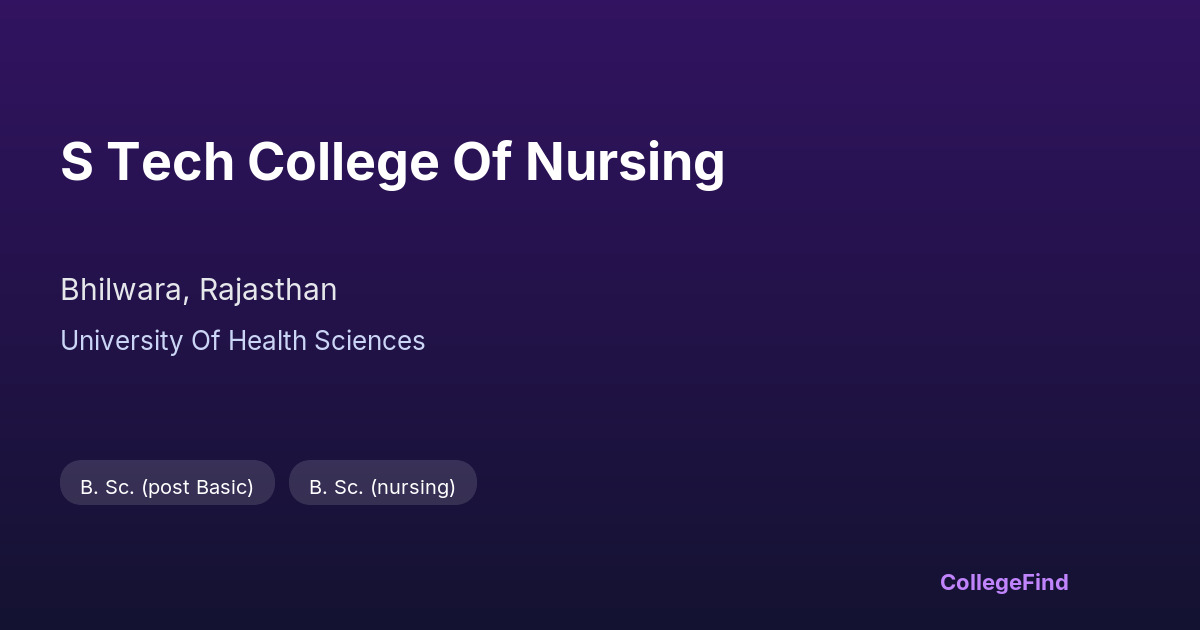1200x630 pixels.
Task: Click the word Nursing in the heading
Action: [x=625, y=161]
